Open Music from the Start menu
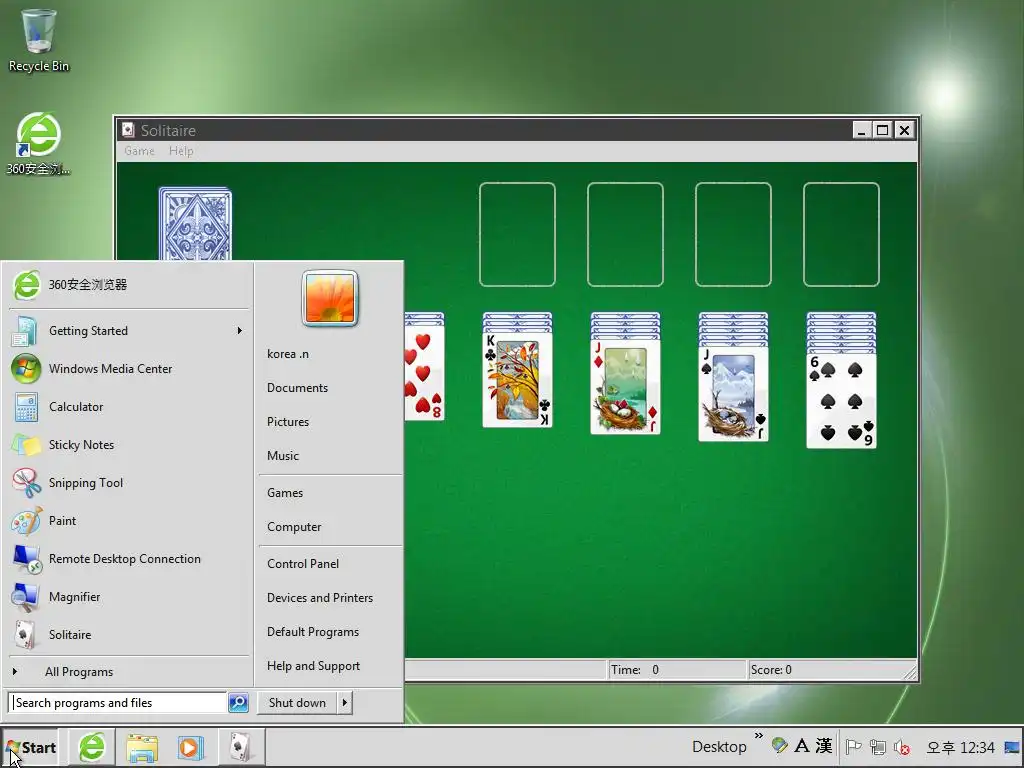 pos(283,456)
